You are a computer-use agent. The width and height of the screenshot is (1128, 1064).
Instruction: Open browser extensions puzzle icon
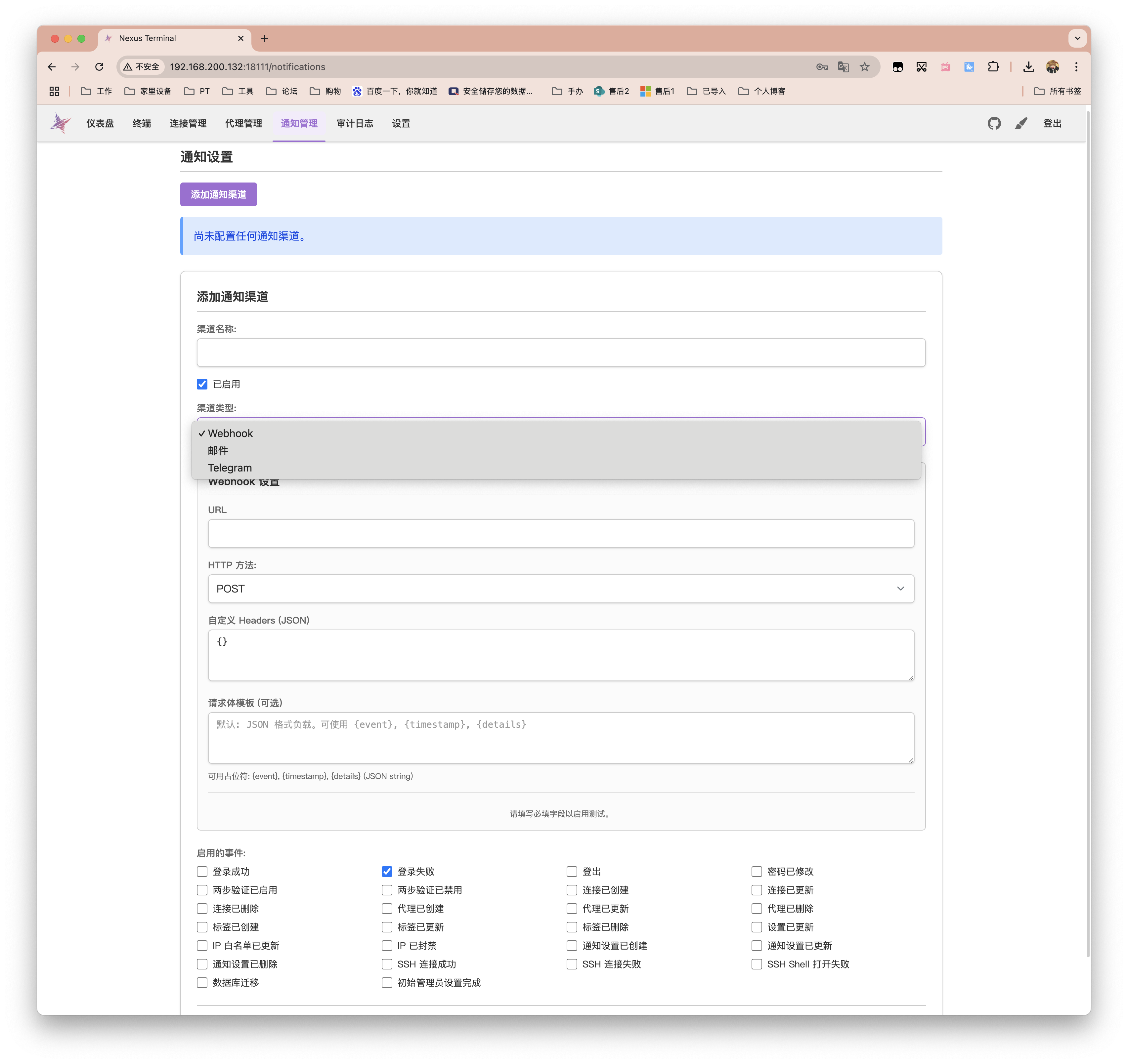point(993,67)
